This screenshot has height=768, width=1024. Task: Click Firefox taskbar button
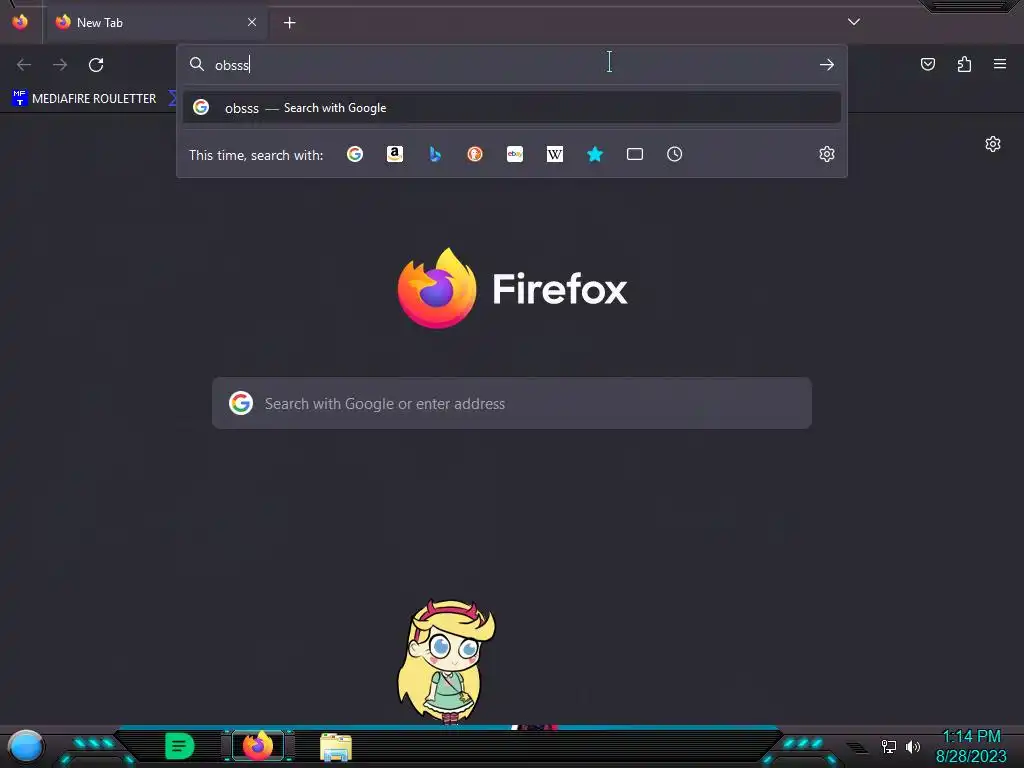pos(258,746)
